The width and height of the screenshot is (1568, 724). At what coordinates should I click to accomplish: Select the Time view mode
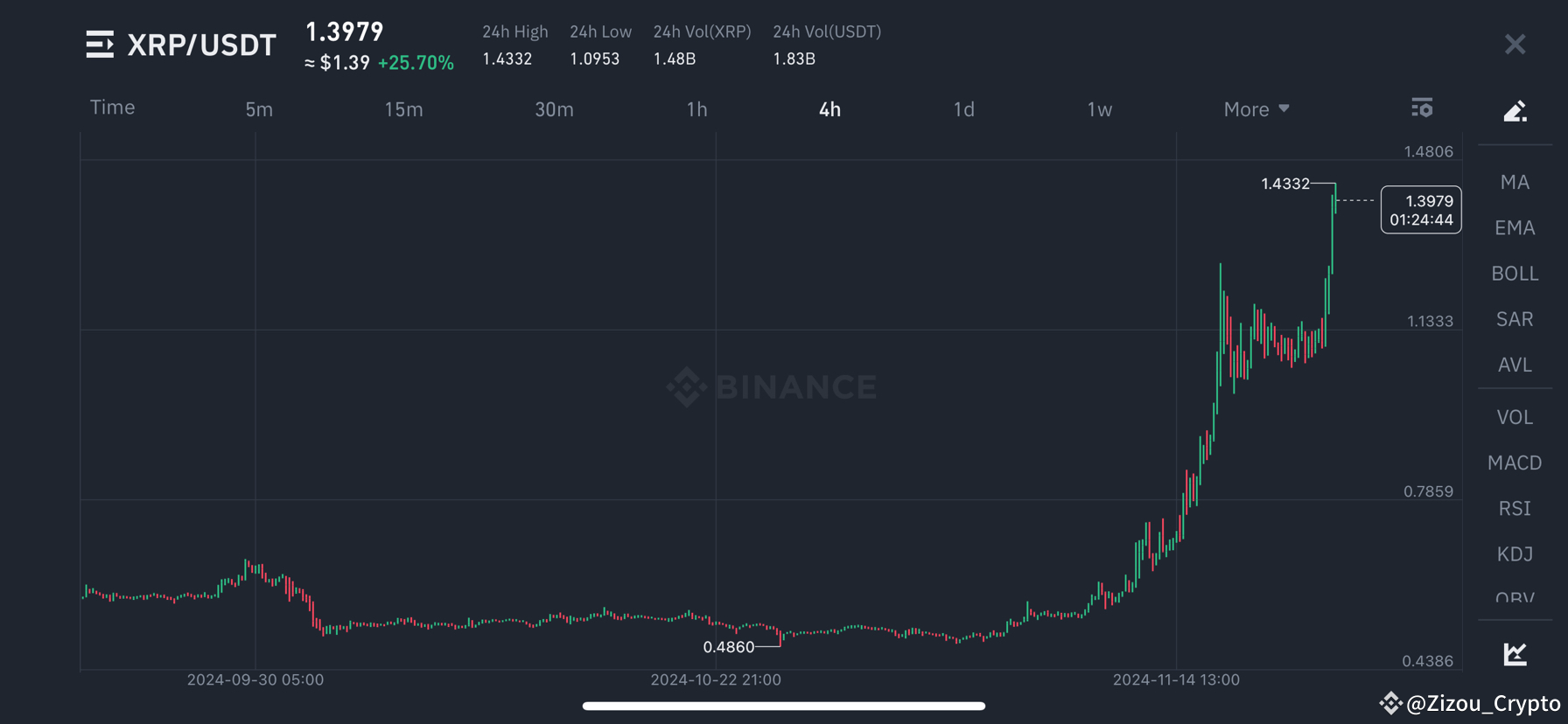[x=112, y=107]
